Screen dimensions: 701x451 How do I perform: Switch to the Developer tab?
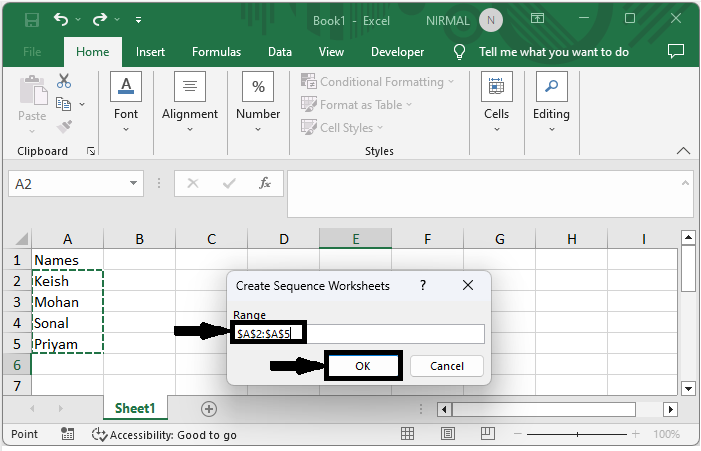(397, 52)
